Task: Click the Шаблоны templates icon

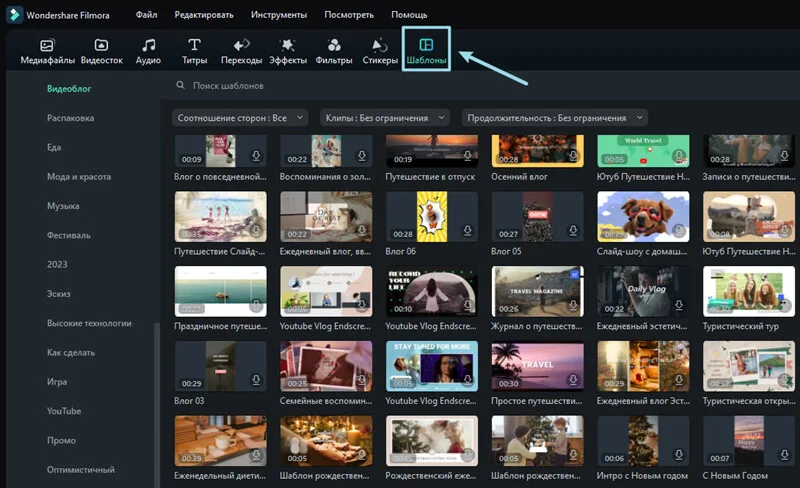Action: point(426,46)
